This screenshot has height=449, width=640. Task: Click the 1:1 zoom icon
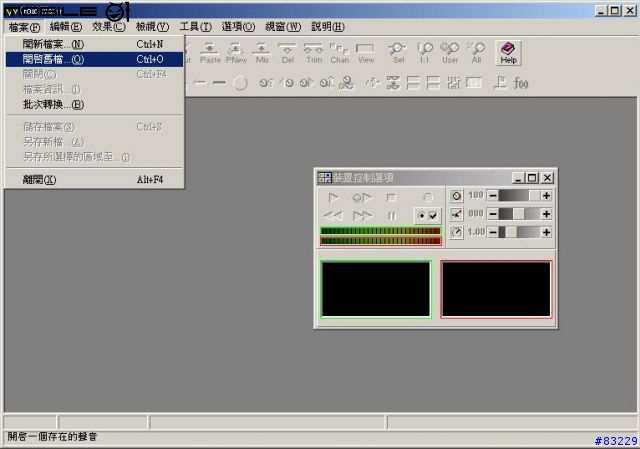[424, 53]
